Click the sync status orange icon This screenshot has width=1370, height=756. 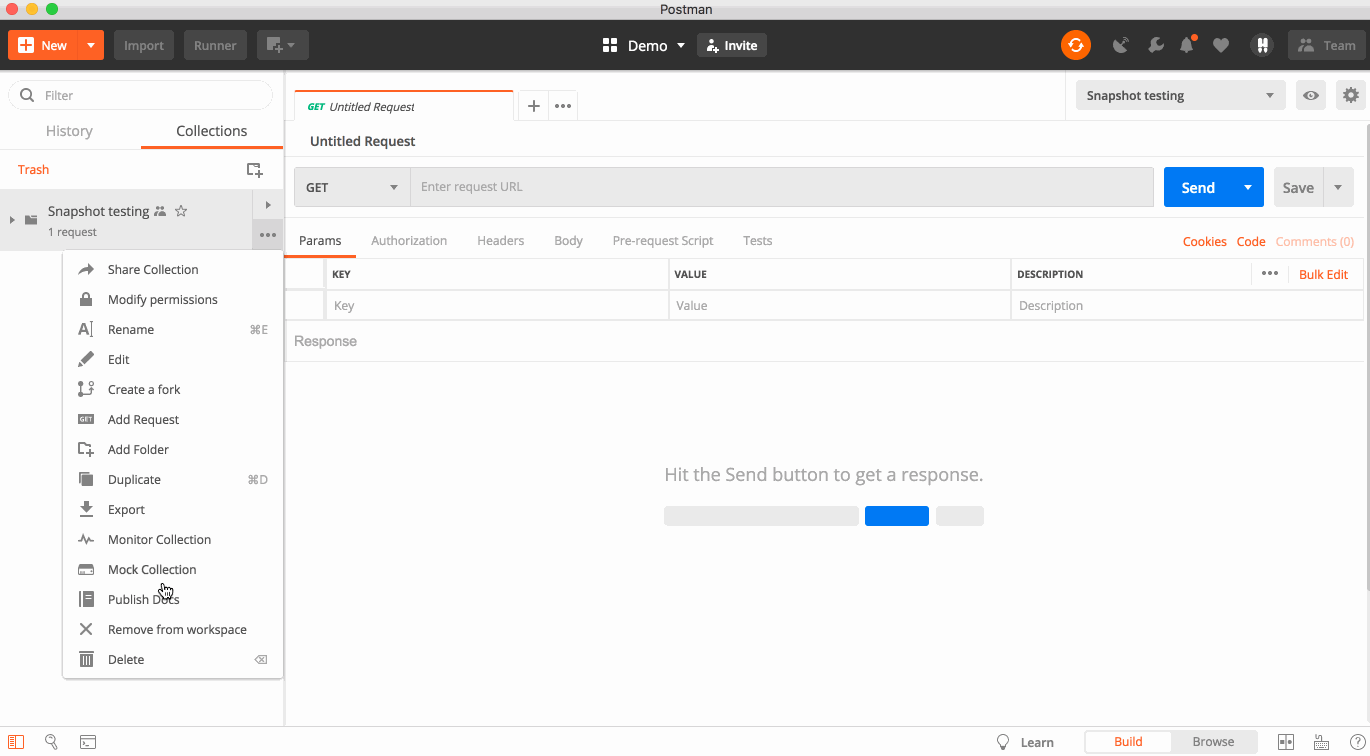tap(1076, 45)
